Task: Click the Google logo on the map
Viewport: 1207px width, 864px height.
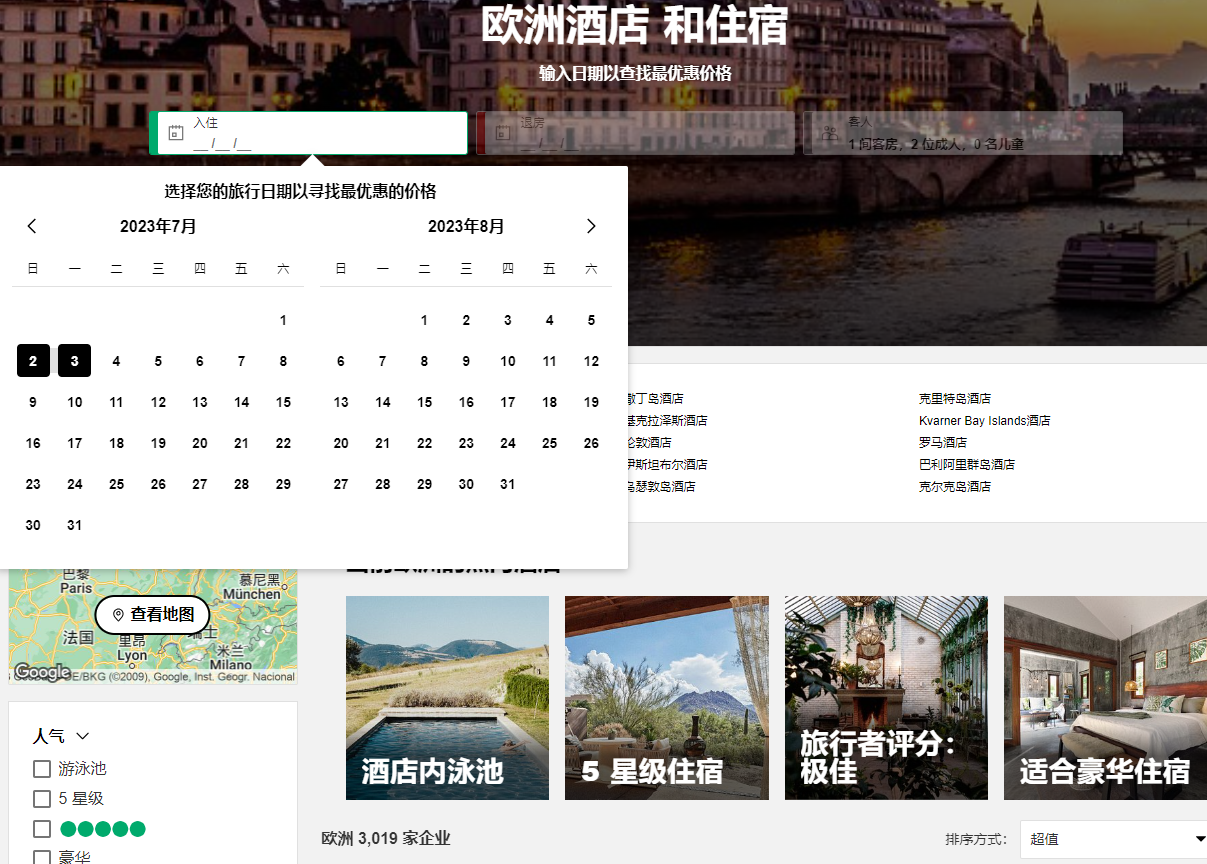Action: pyautogui.click(x=41, y=672)
